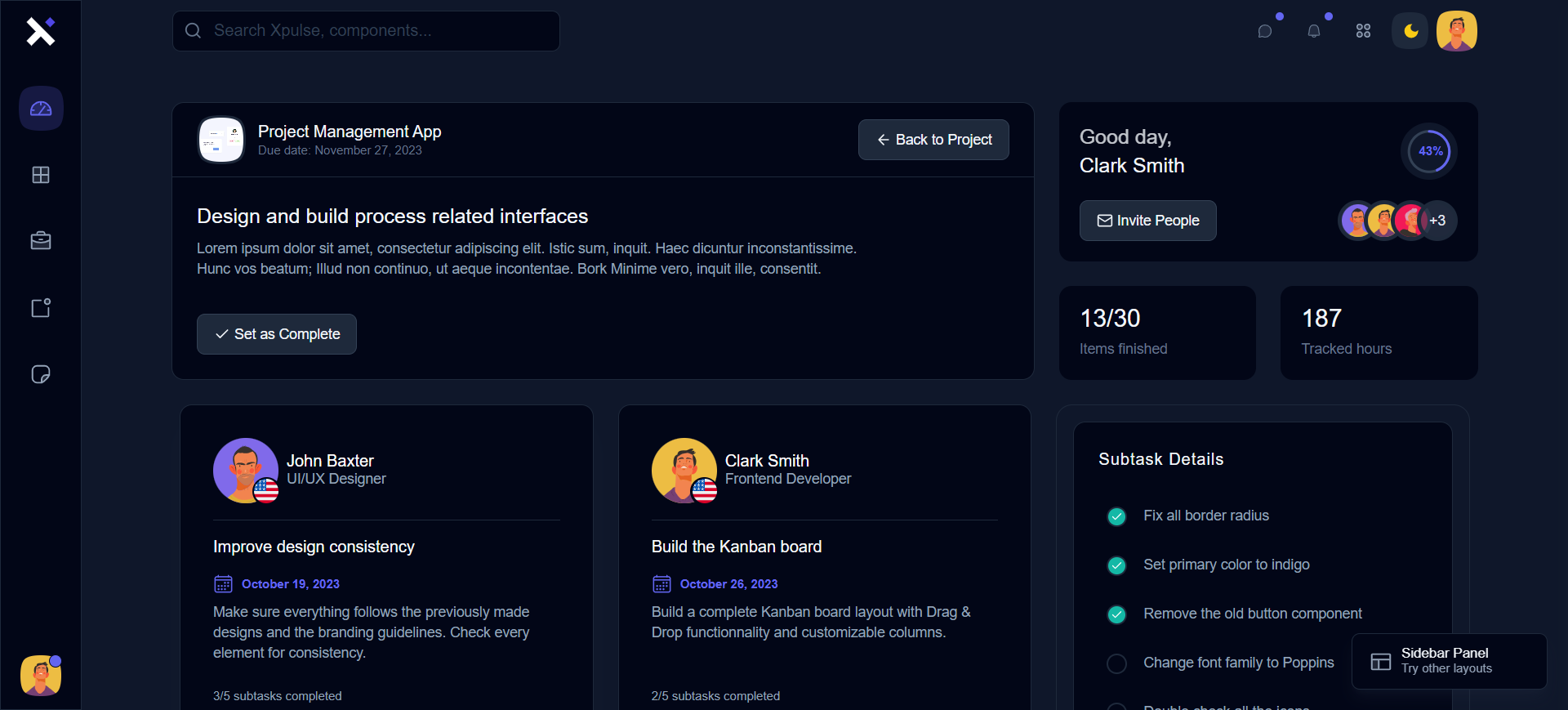Click the Back to Project button
This screenshot has height=710, width=1568.
point(933,140)
